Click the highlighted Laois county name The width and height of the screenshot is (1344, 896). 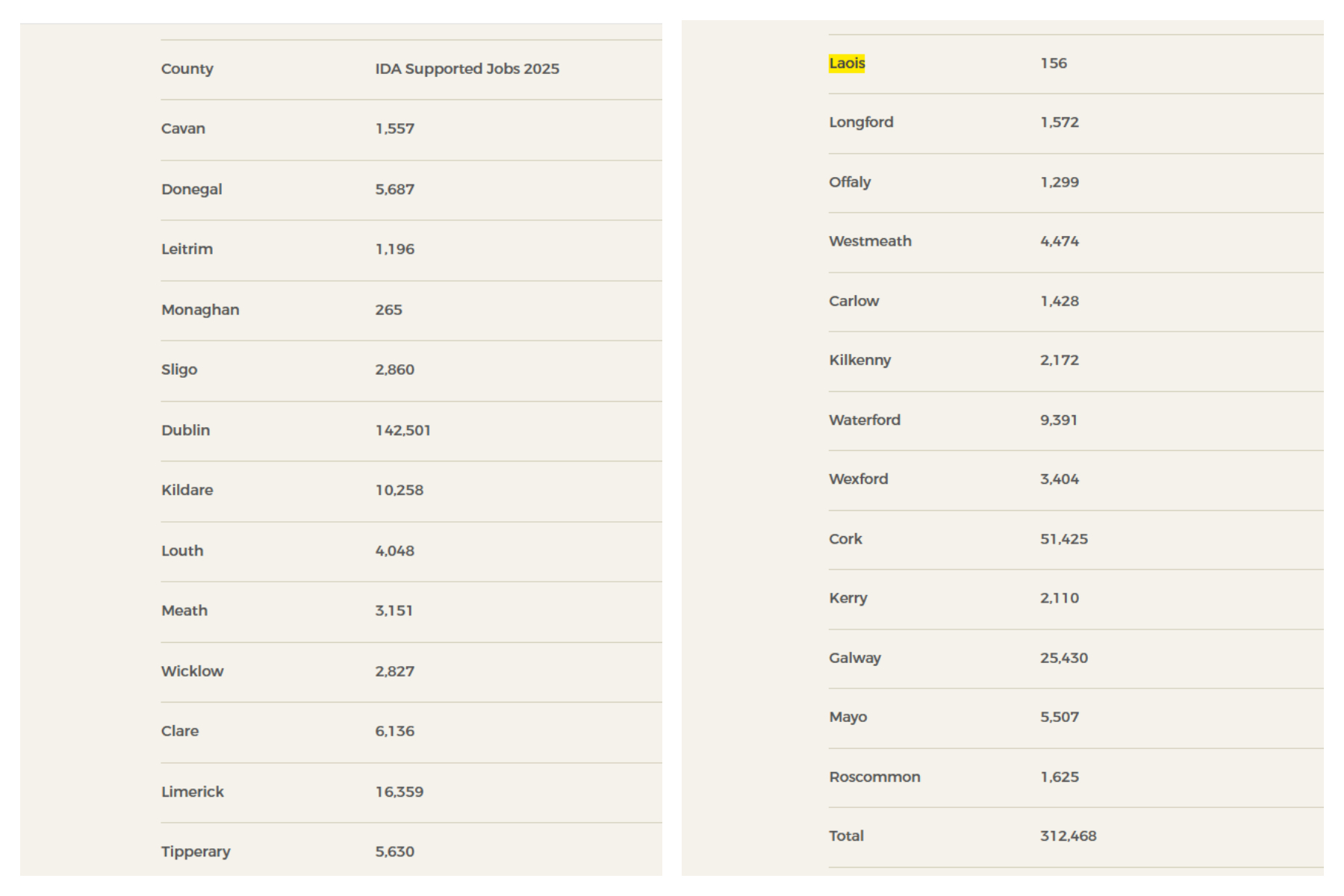[847, 63]
